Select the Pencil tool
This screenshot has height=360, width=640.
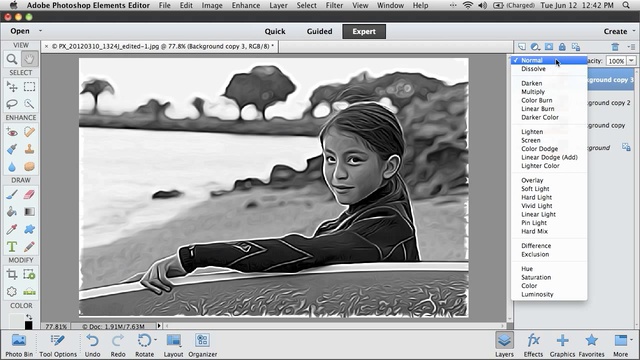29,247
